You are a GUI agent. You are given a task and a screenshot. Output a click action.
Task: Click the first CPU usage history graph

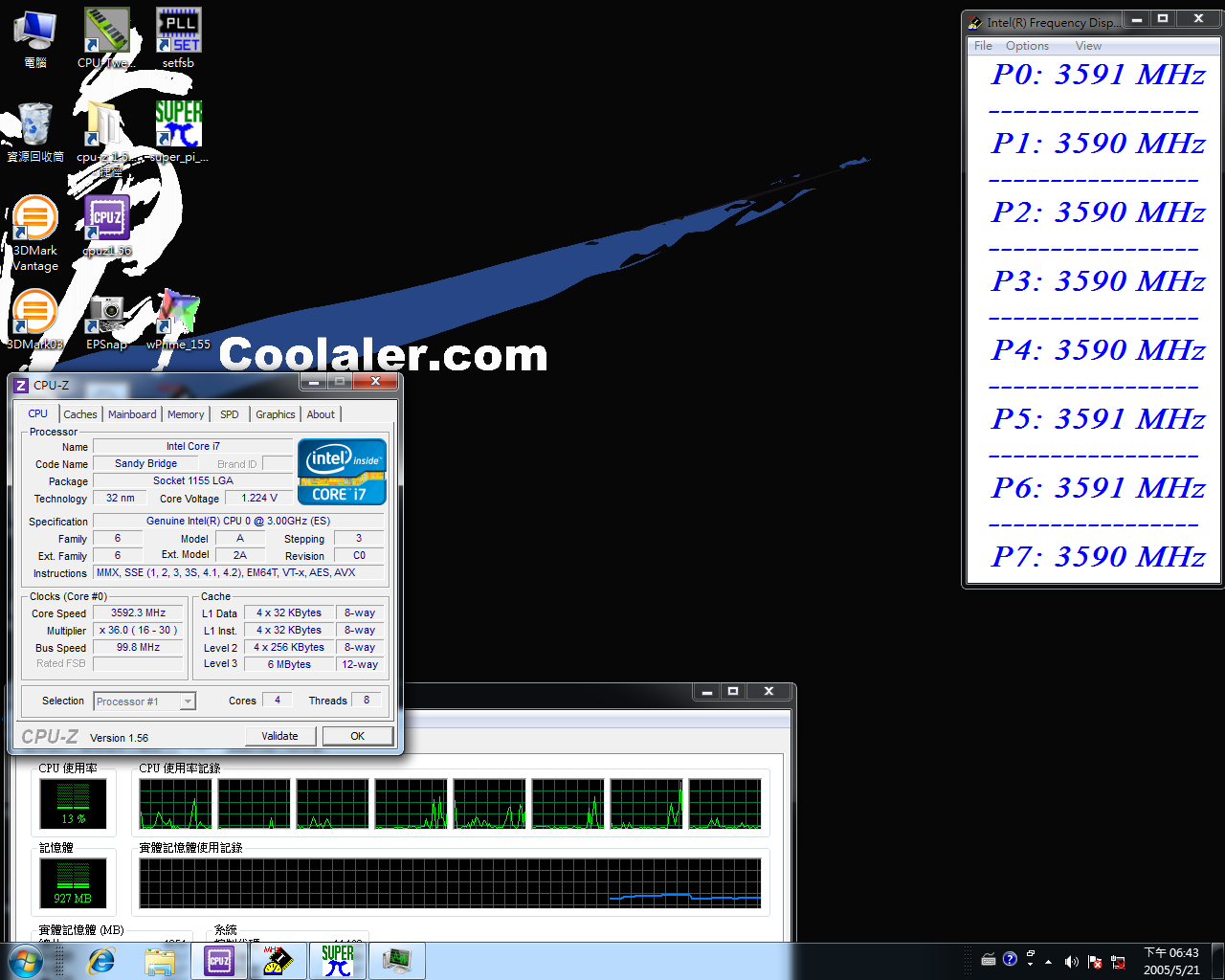(175, 803)
